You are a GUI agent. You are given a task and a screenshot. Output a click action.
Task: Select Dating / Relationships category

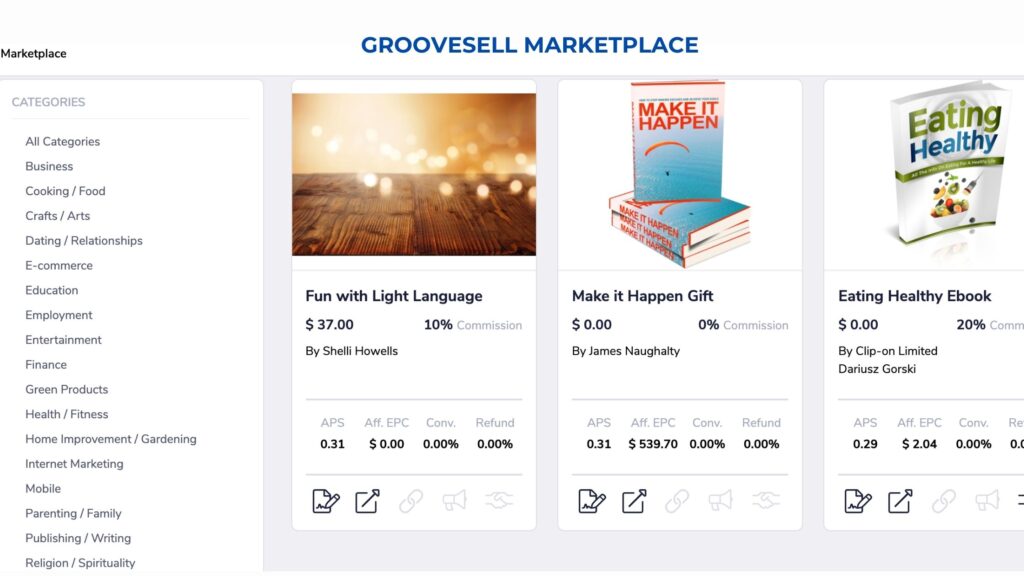tap(84, 241)
